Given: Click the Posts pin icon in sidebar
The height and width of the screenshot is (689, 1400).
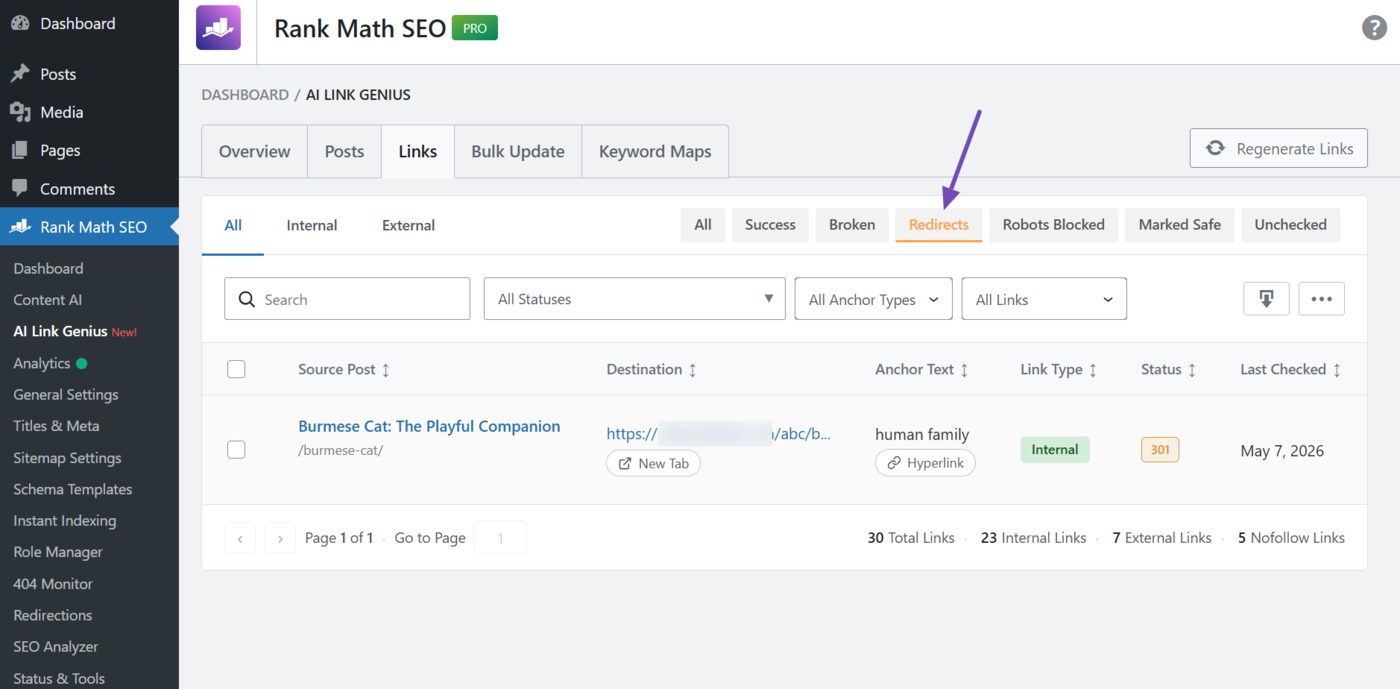Looking at the screenshot, I should (x=20, y=74).
